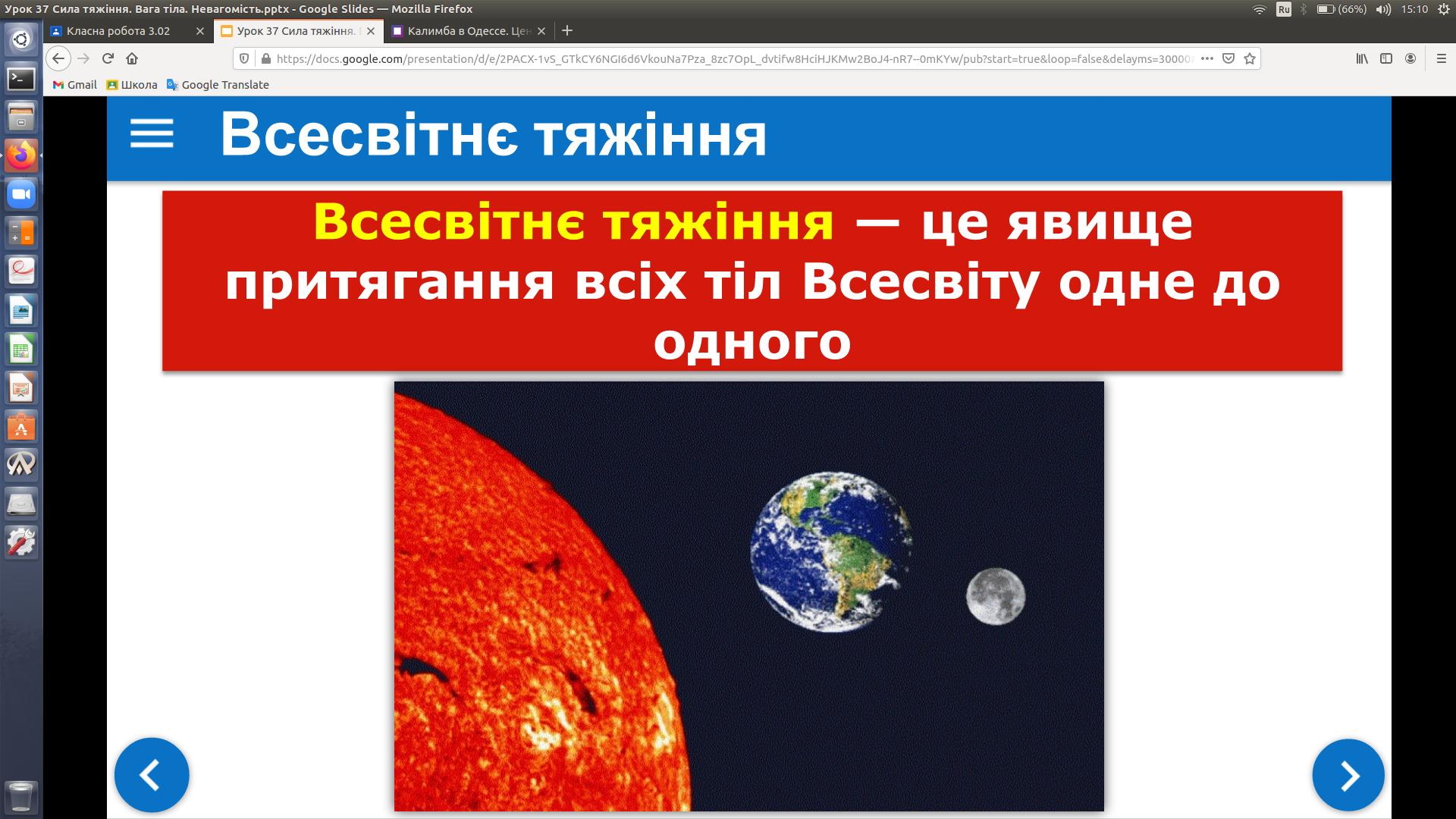Open page actions three-dots menu
This screenshot has width=1456, height=819.
pos(1207,58)
